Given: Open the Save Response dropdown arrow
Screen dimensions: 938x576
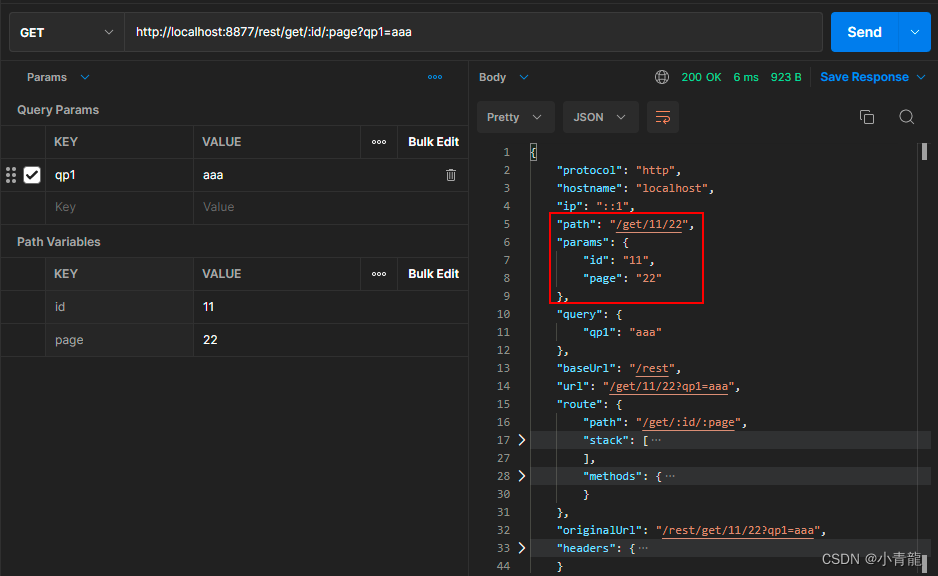Looking at the screenshot, I should pos(921,77).
